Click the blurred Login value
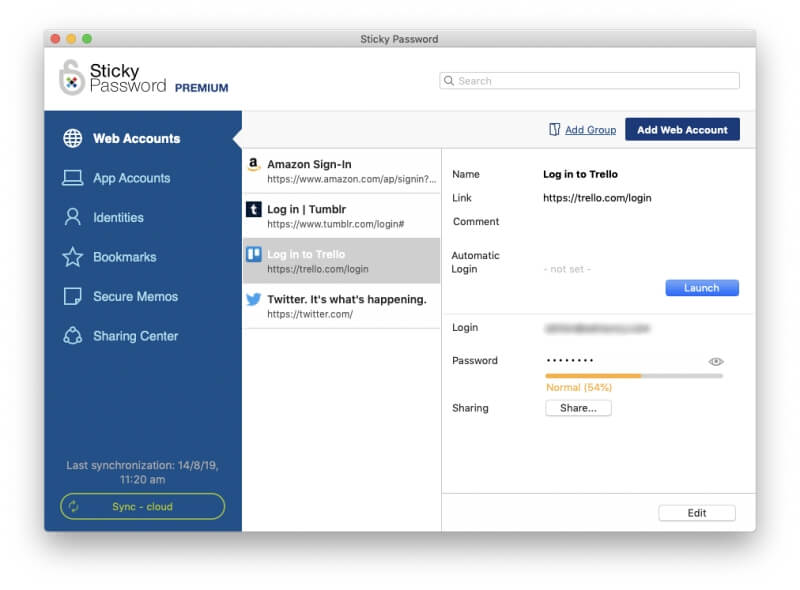The height and width of the screenshot is (590, 800). [597, 328]
